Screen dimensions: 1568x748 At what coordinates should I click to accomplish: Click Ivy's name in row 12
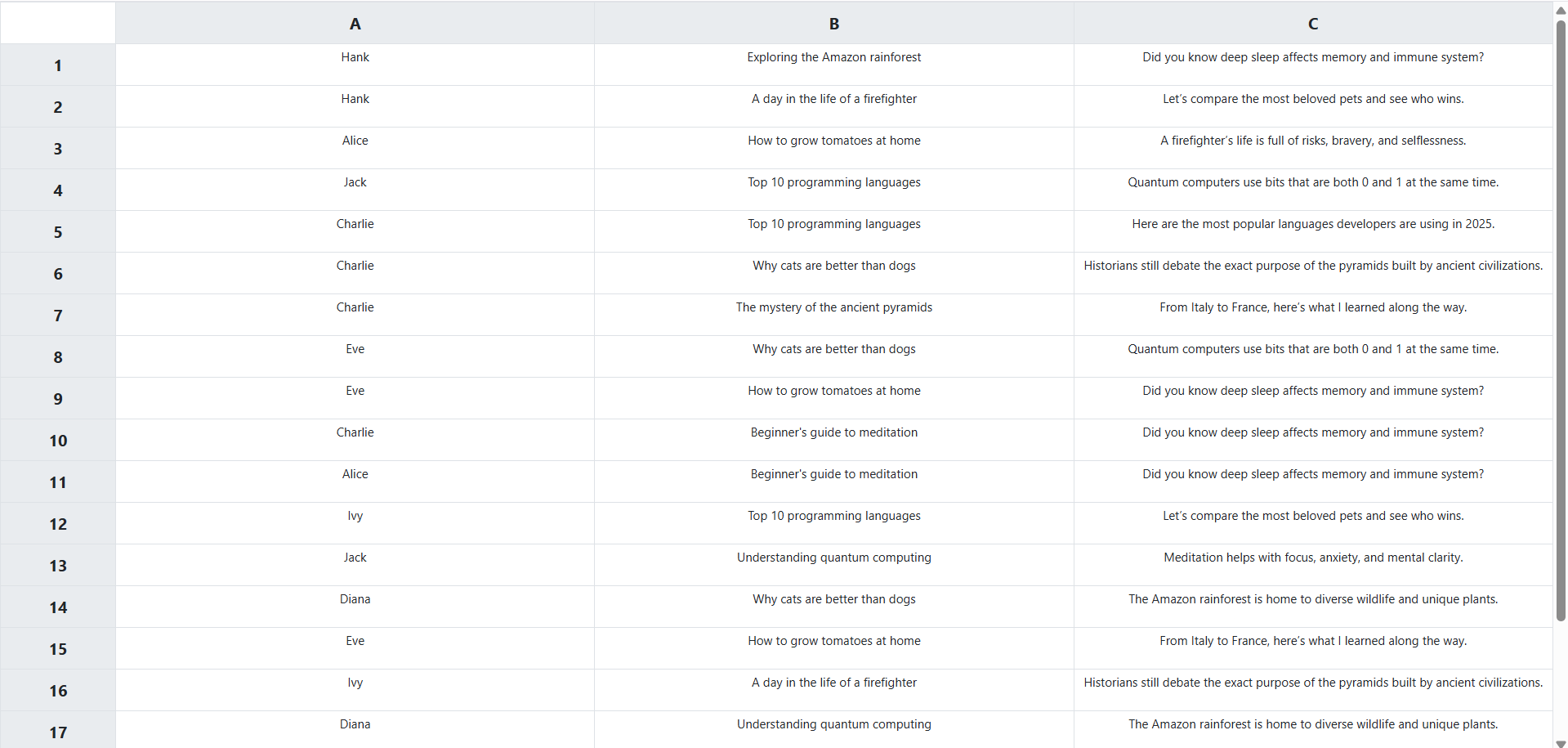tap(355, 516)
